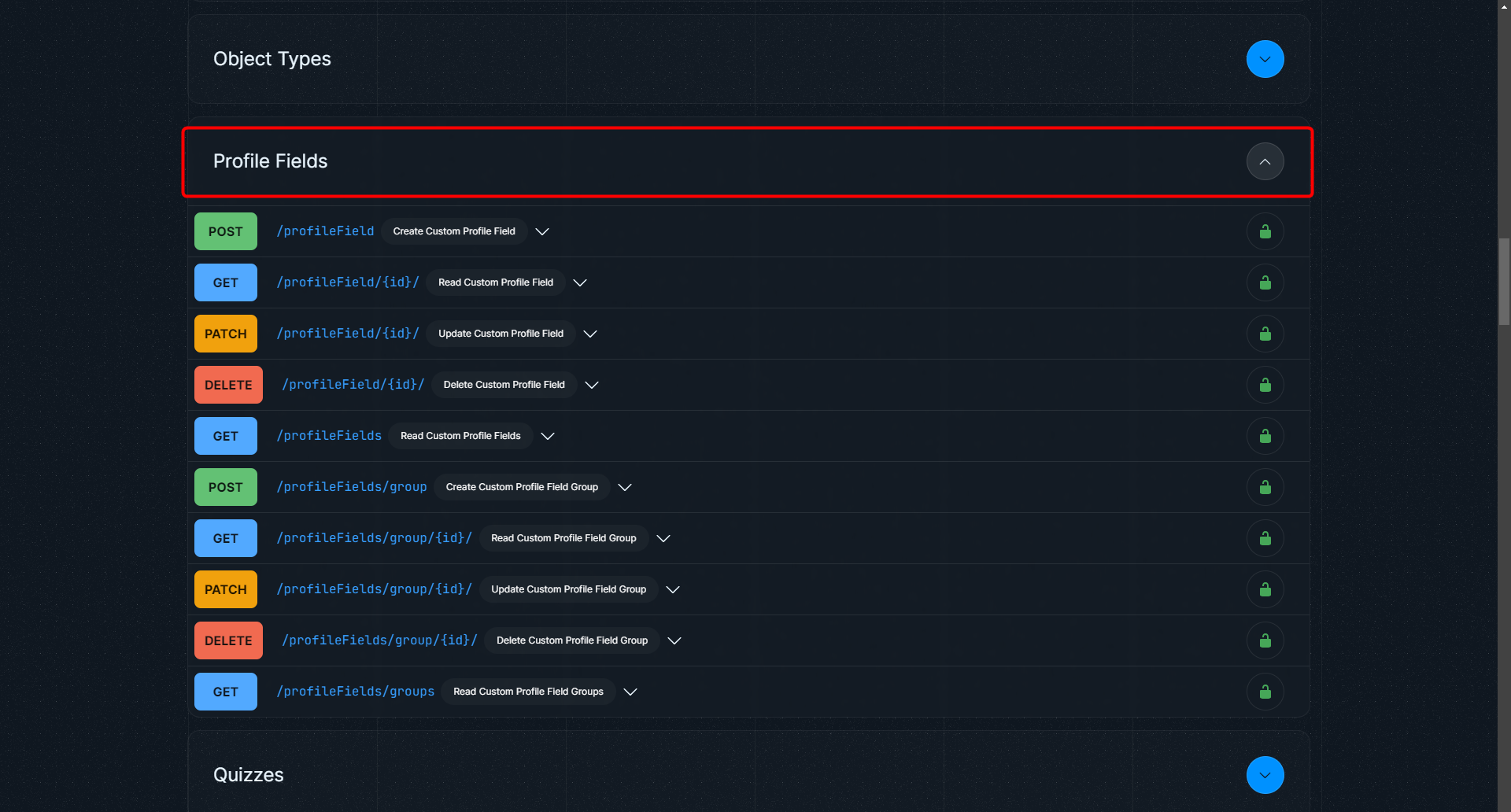Click the lock icon for POST /profileFields/group
The width and height of the screenshot is (1511, 812).
click(1265, 487)
